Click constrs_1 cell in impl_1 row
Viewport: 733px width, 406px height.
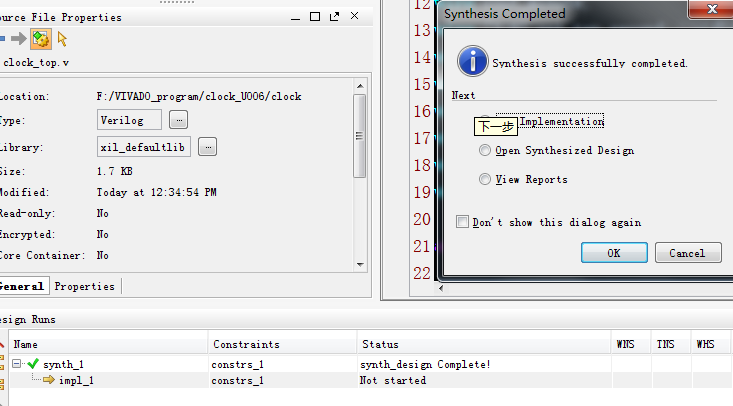pos(237,380)
